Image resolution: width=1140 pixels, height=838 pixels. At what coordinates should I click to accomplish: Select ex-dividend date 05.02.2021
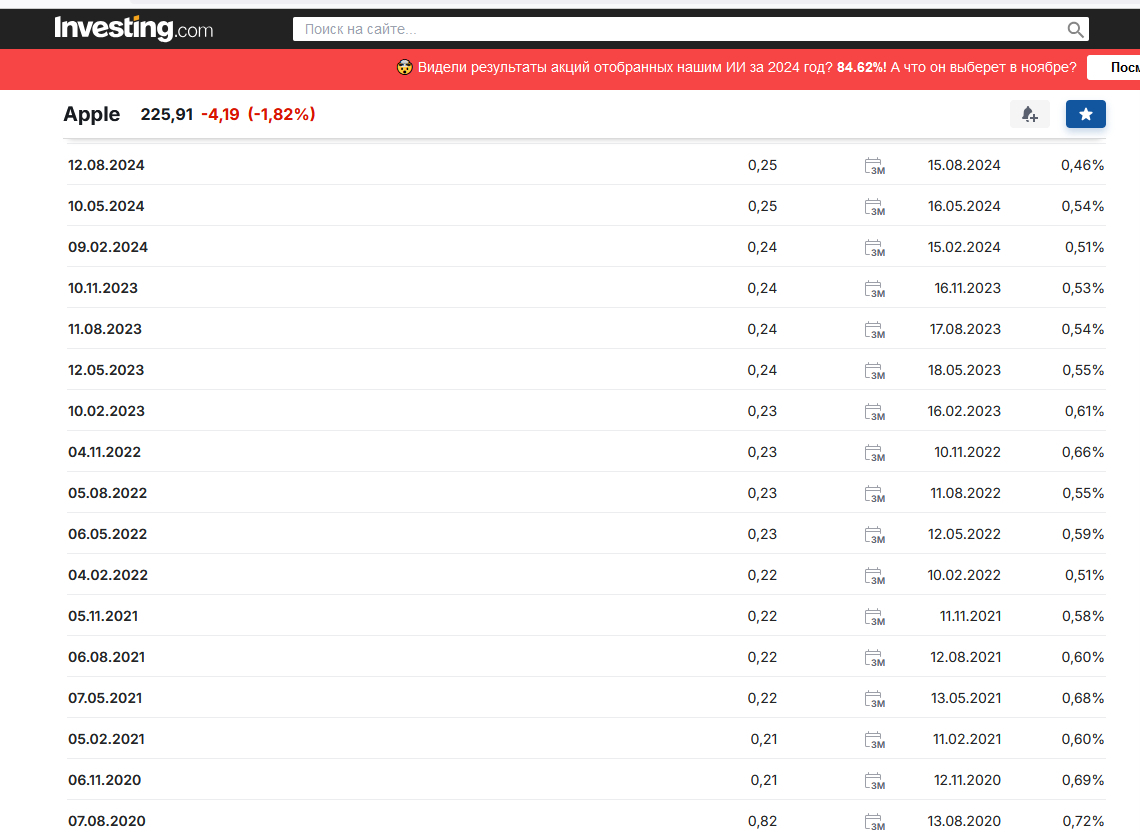[106, 739]
